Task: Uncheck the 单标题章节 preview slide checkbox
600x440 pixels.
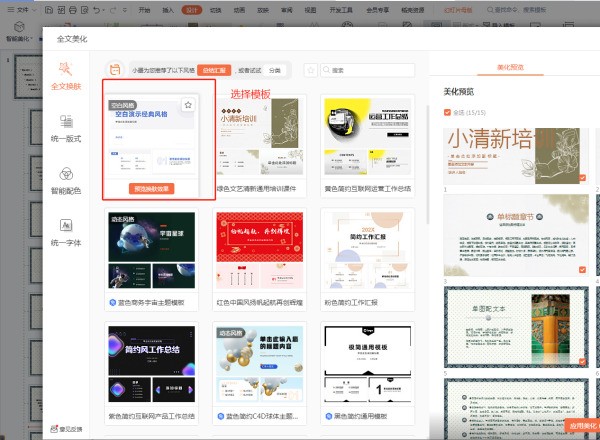Action: point(582,270)
